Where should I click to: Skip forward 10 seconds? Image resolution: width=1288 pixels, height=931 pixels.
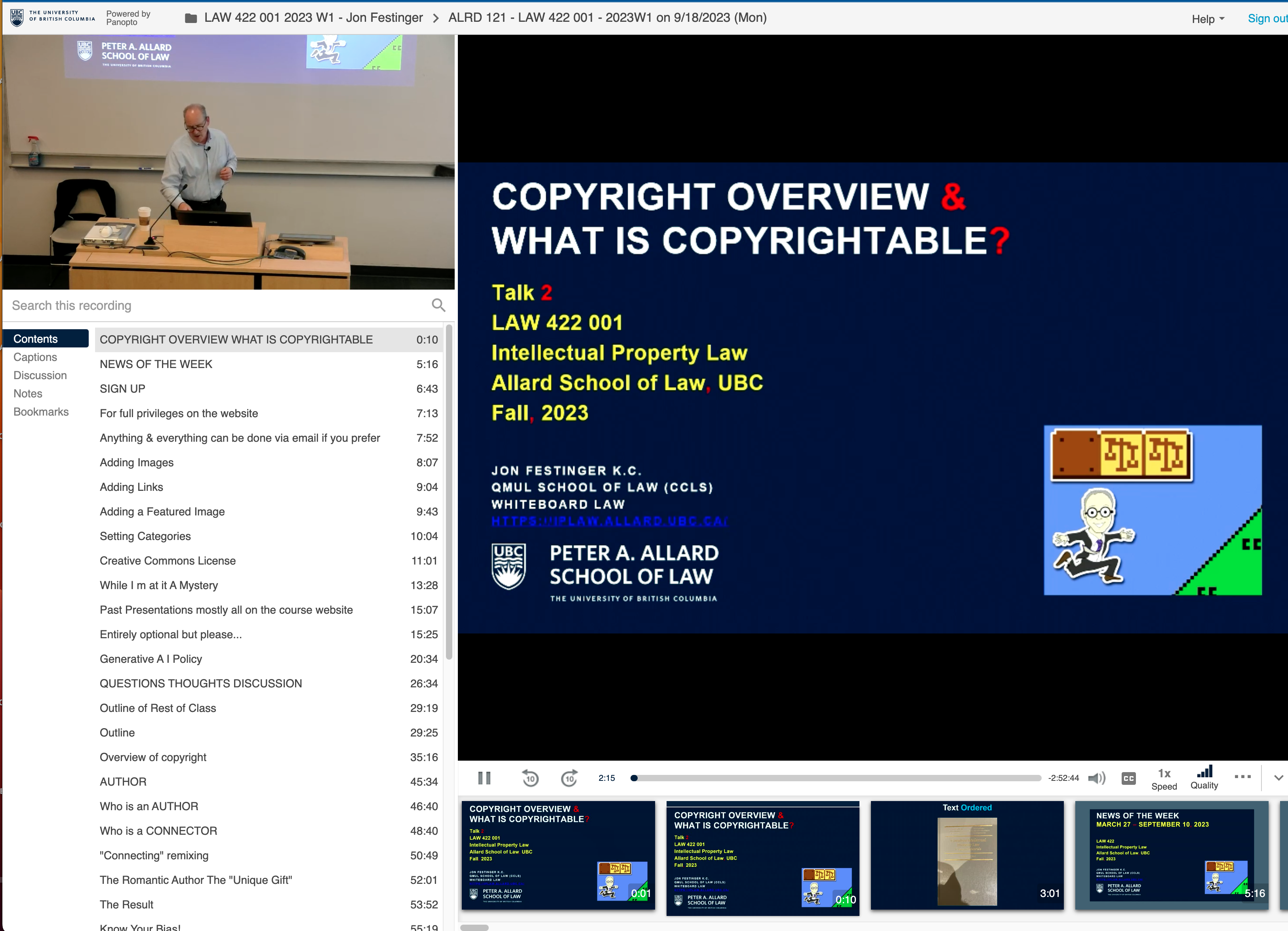click(x=569, y=778)
